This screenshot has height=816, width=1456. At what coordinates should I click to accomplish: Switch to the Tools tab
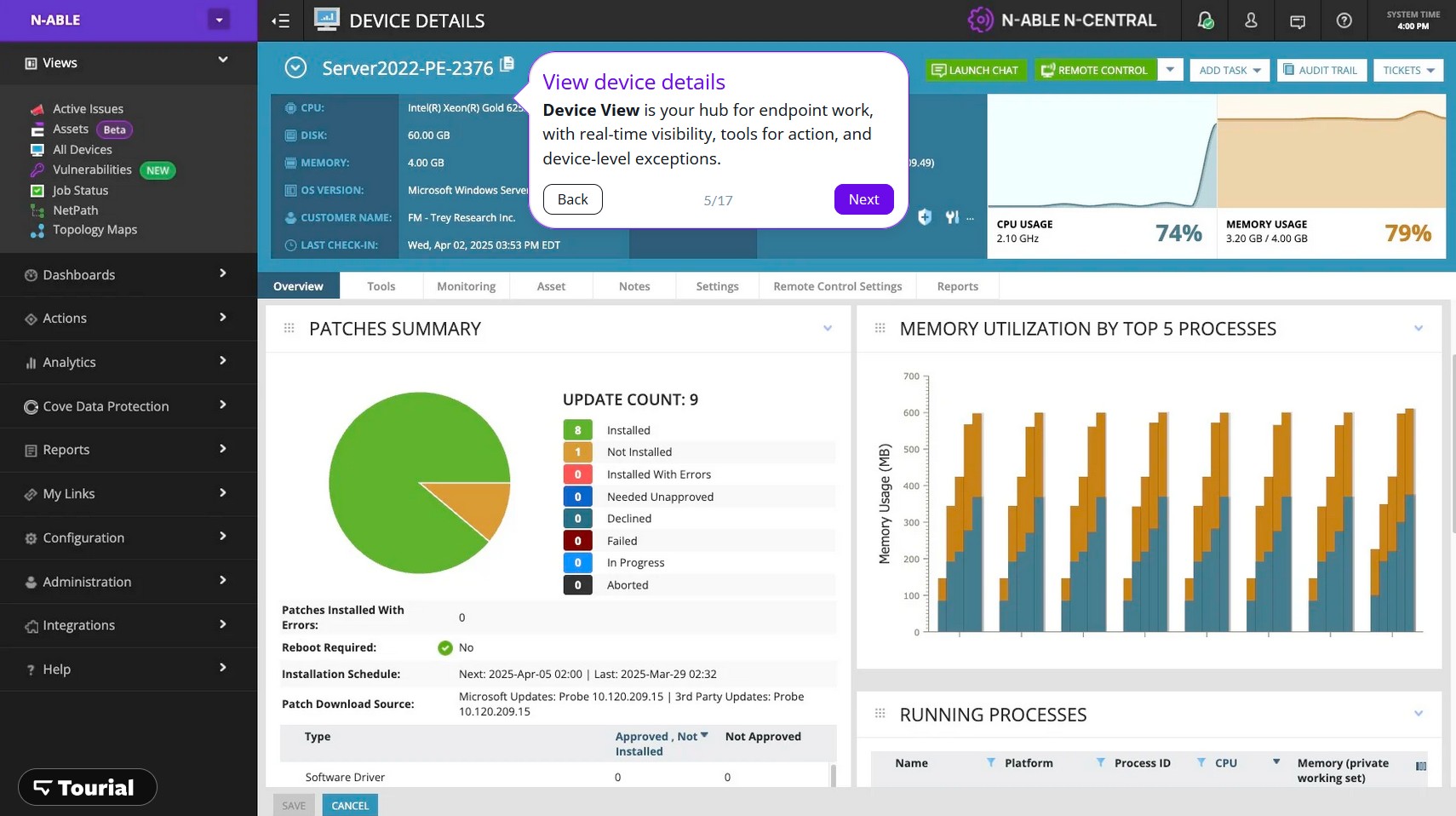[381, 286]
